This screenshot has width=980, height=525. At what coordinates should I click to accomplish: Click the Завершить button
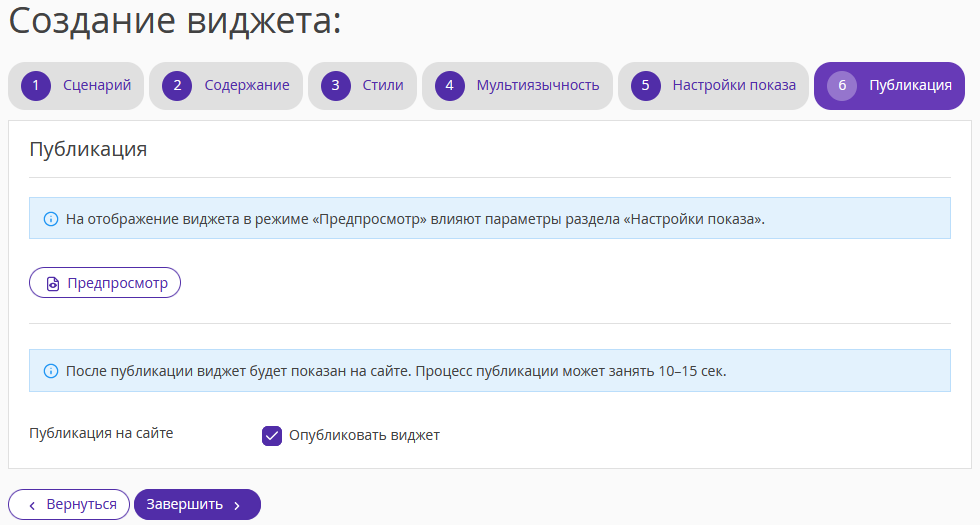click(x=198, y=504)
